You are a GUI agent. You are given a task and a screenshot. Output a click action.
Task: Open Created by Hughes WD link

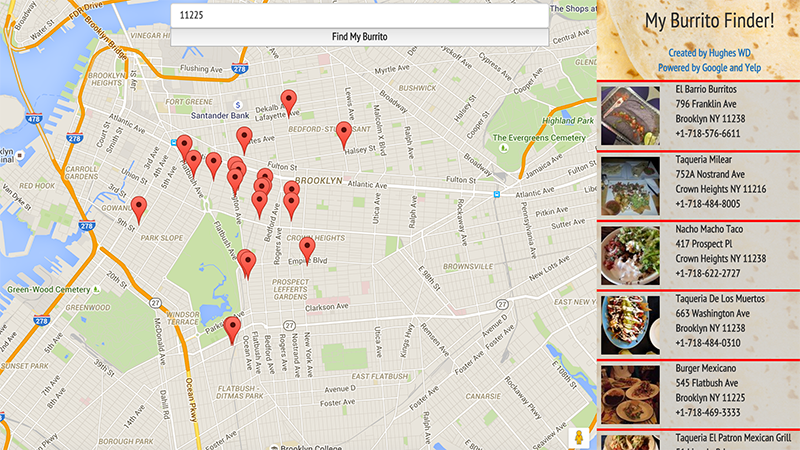click(709, 53)
